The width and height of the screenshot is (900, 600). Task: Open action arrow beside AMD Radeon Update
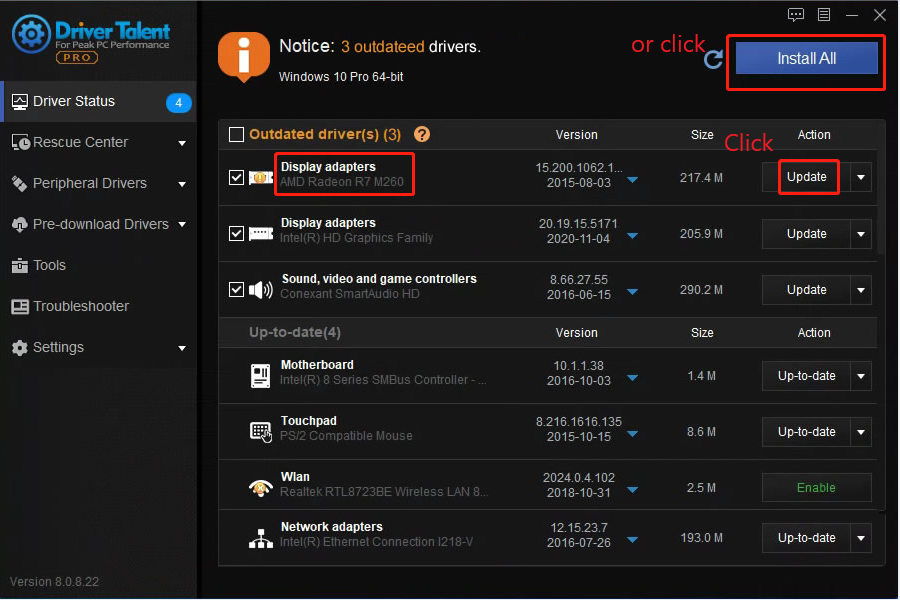click(x=861, y=177)
